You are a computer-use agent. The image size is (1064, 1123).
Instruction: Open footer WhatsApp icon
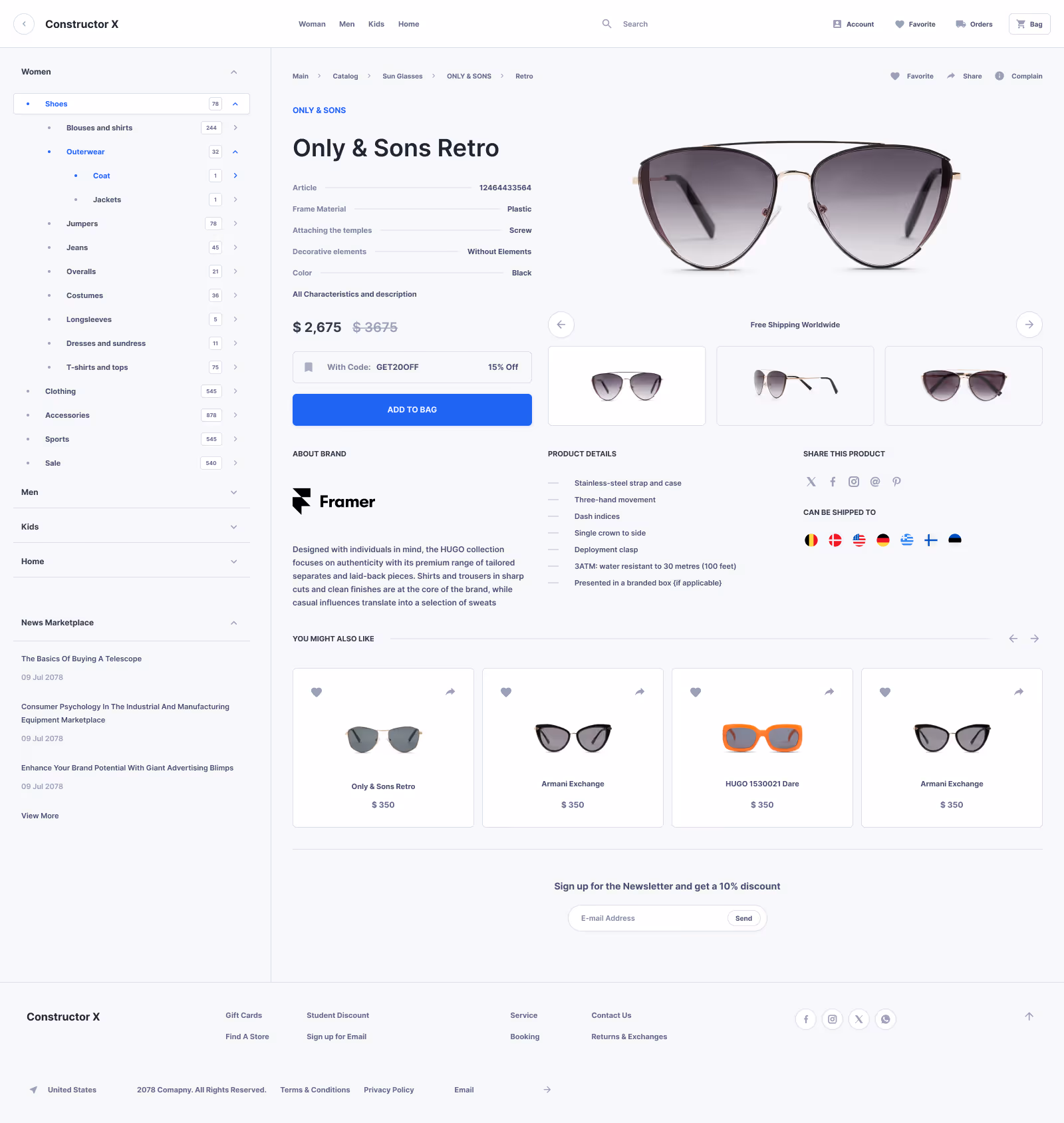(886, 1019)
